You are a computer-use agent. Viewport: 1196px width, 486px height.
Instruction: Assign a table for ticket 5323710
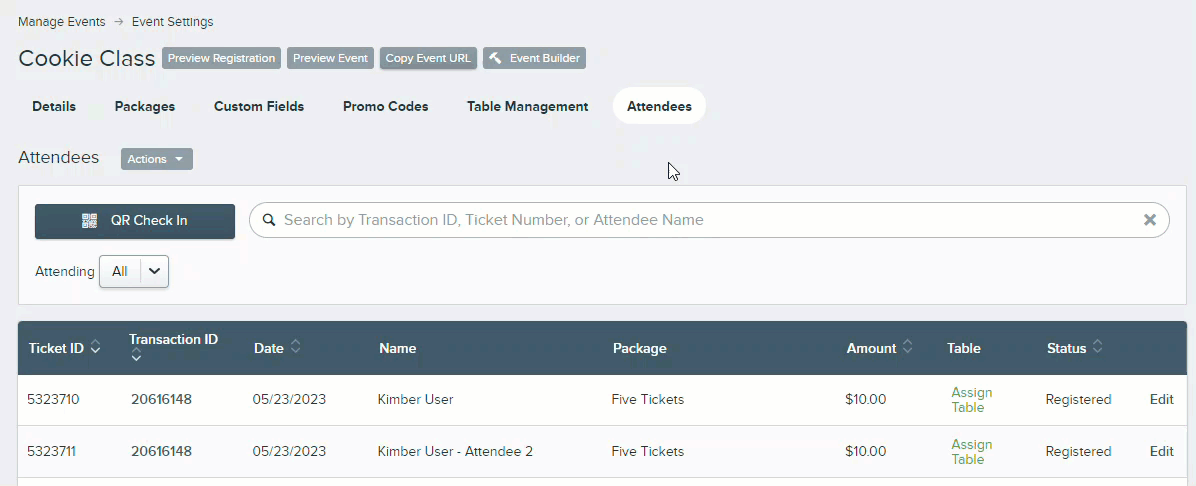972,400
